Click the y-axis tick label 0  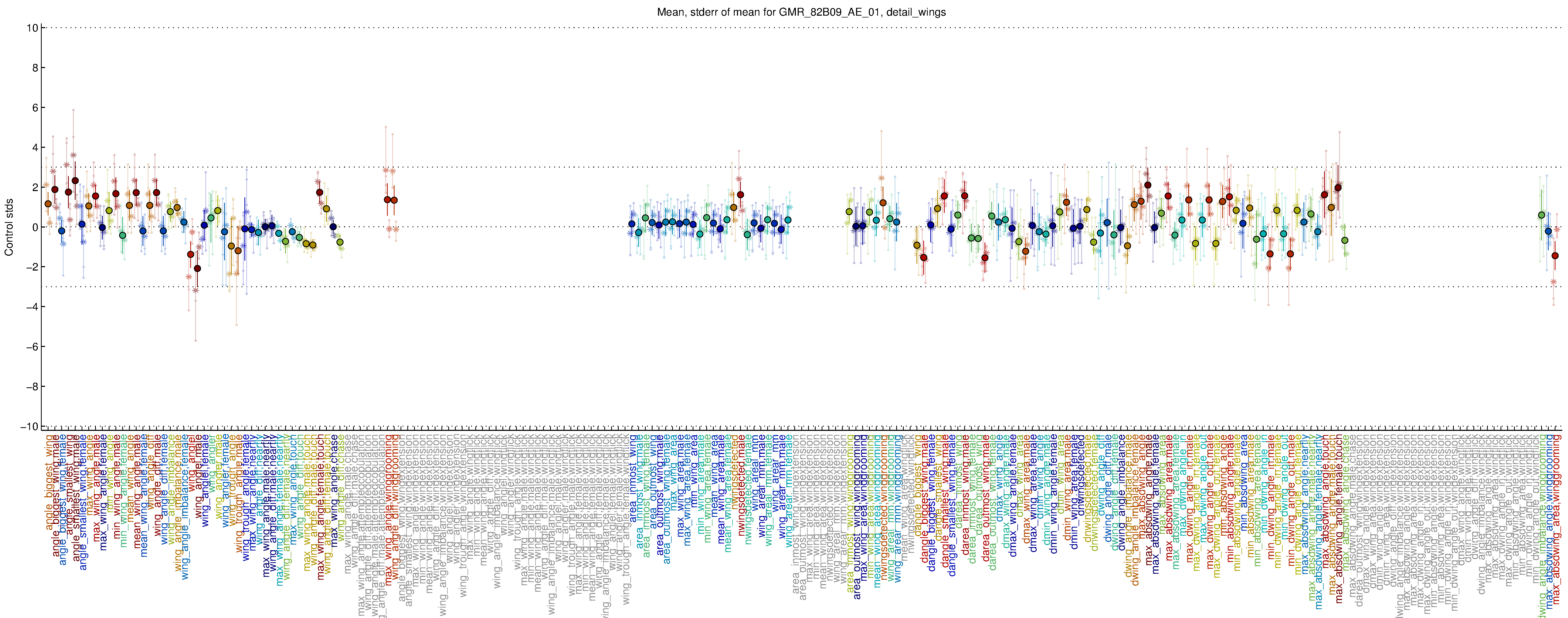click(x=35, y=227)
